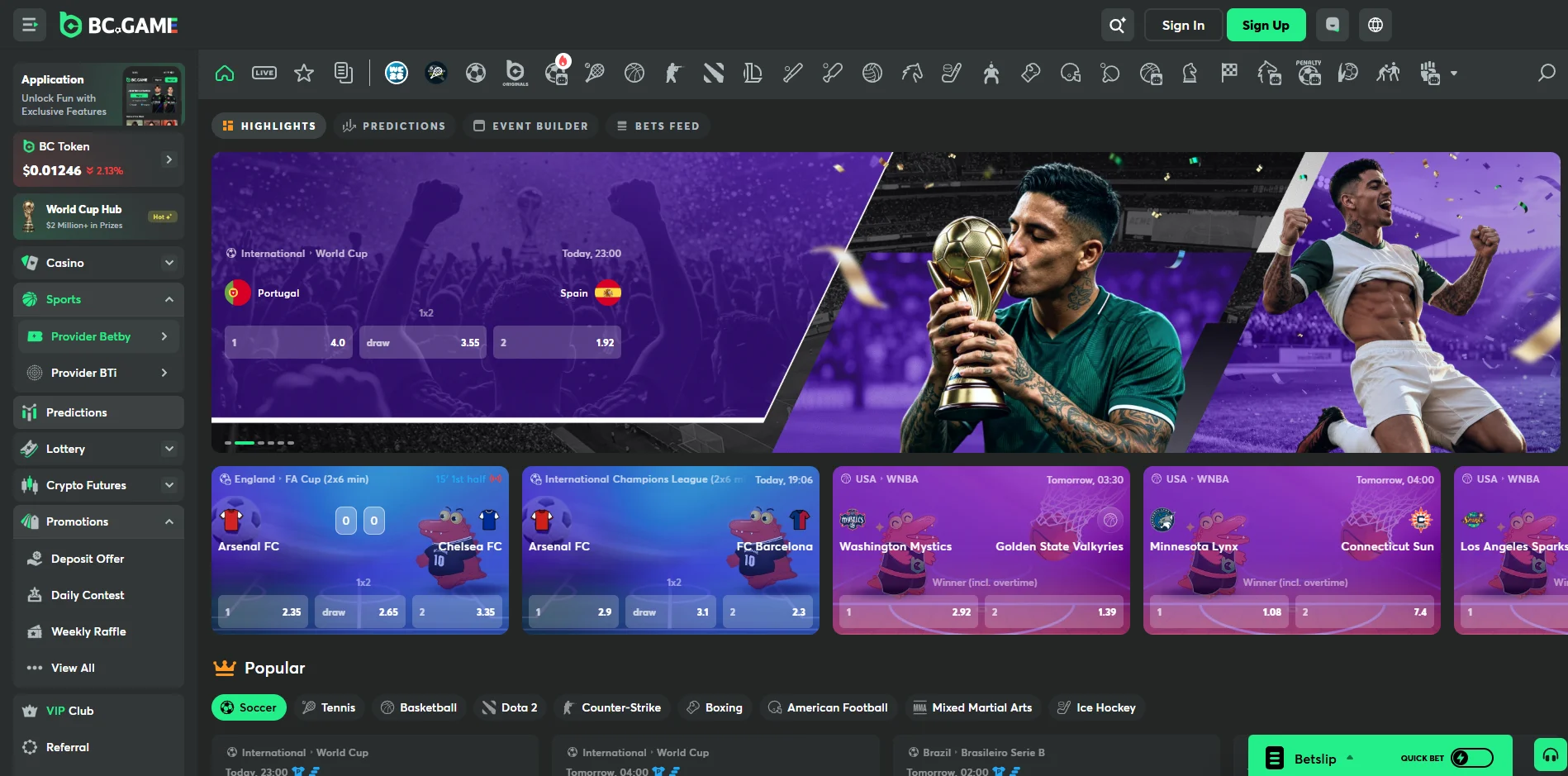This screenshot has height=776, width=1568.
Task: Open favorites star icon
Action: (x=304, y=73)
